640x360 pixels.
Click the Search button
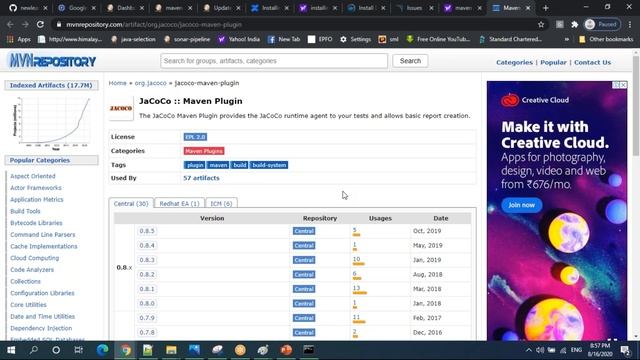point(410,61)
